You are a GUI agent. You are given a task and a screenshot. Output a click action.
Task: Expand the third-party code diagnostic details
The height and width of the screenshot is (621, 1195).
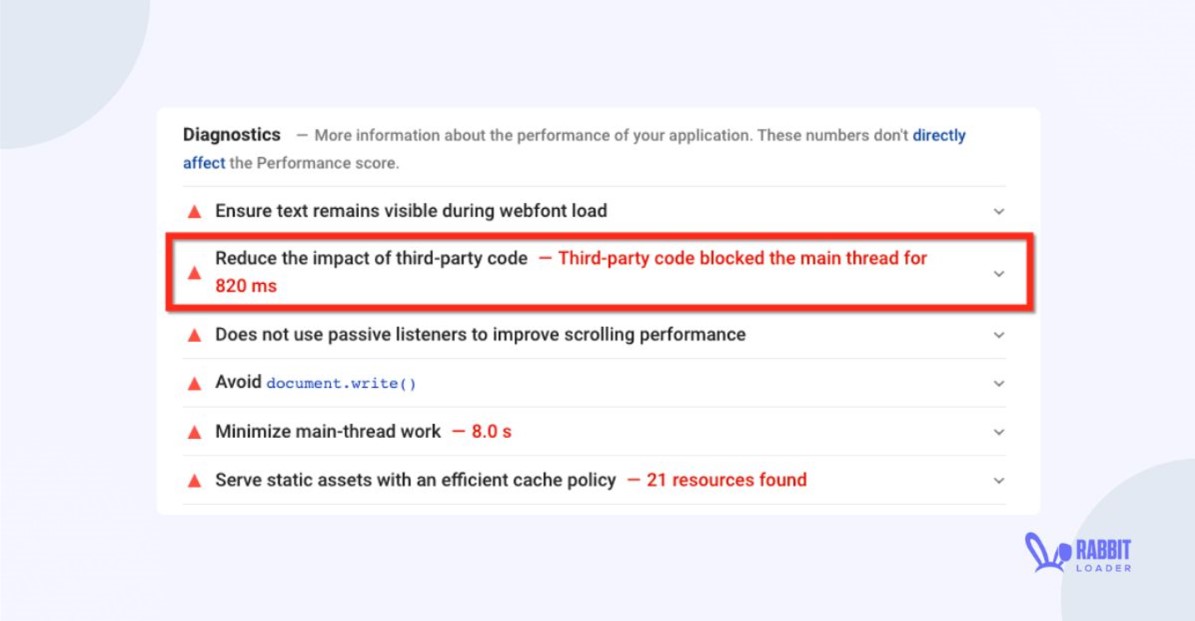coord(998,273)
